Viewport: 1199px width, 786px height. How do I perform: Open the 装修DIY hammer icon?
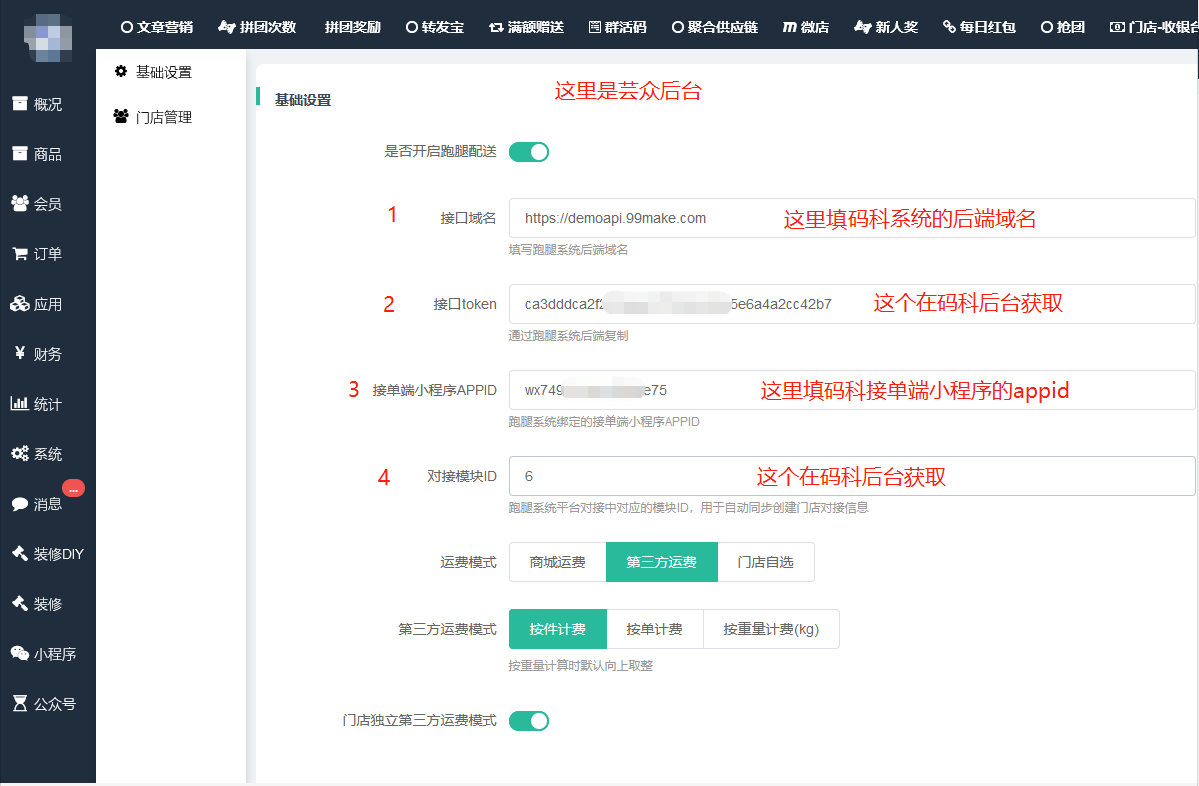tap(20, 554)
